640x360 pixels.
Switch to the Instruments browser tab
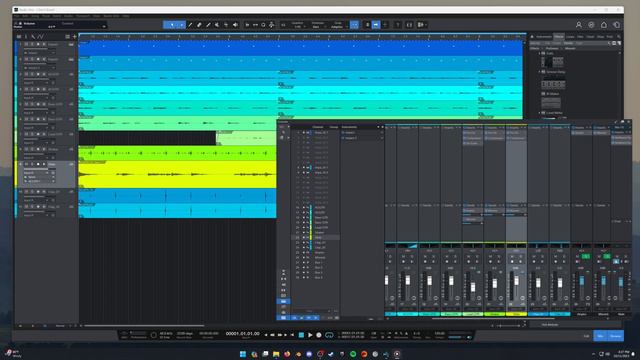544,37
